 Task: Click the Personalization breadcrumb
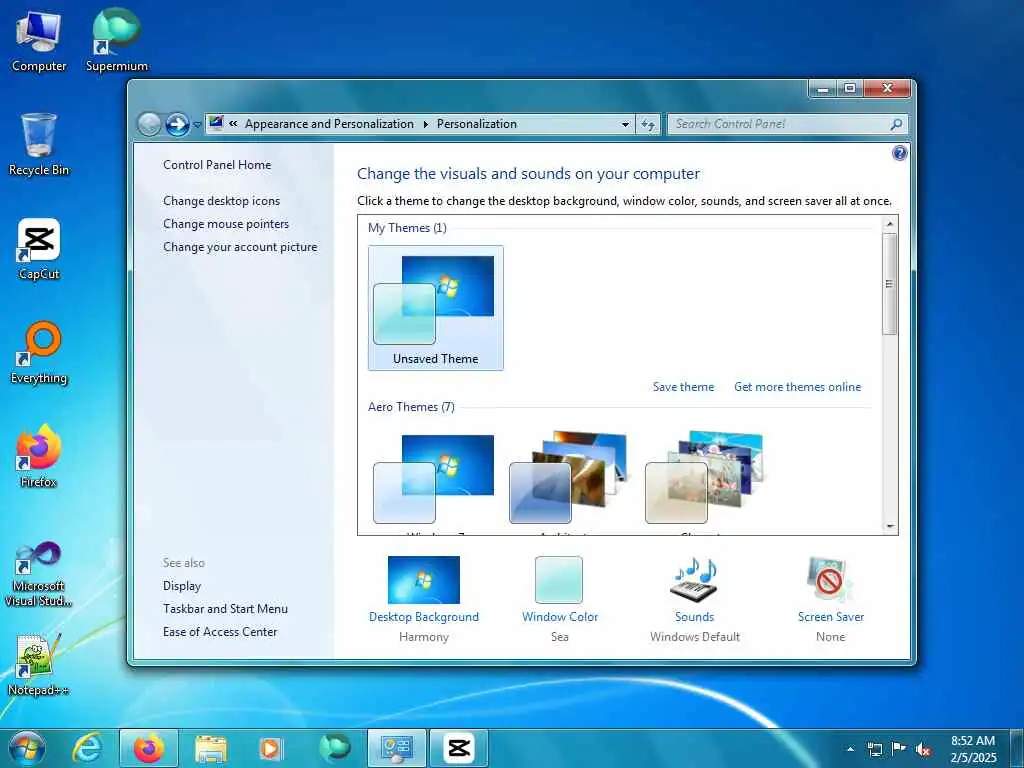pyautogui.click(x=477, y=124)
